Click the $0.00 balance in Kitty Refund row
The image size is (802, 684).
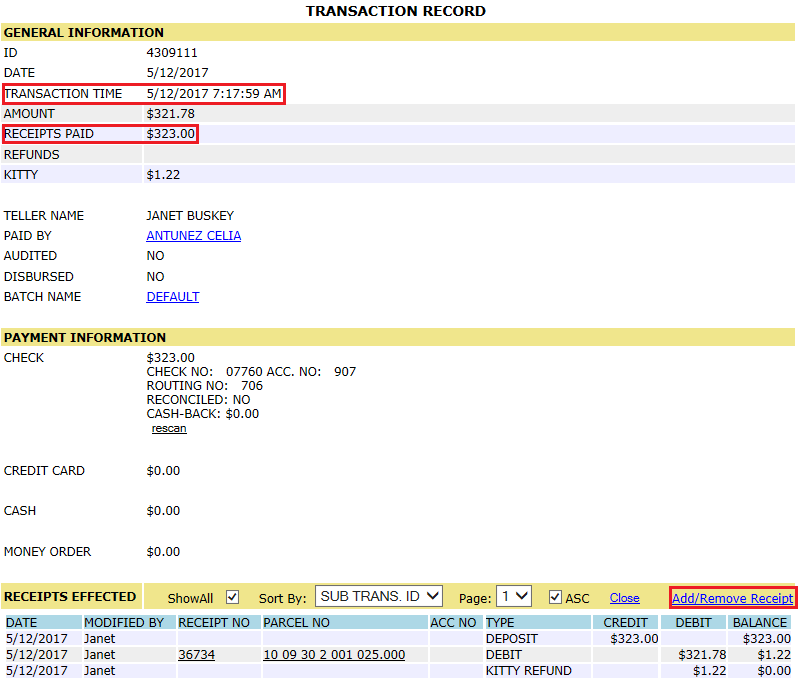click(x=774, y=671)
